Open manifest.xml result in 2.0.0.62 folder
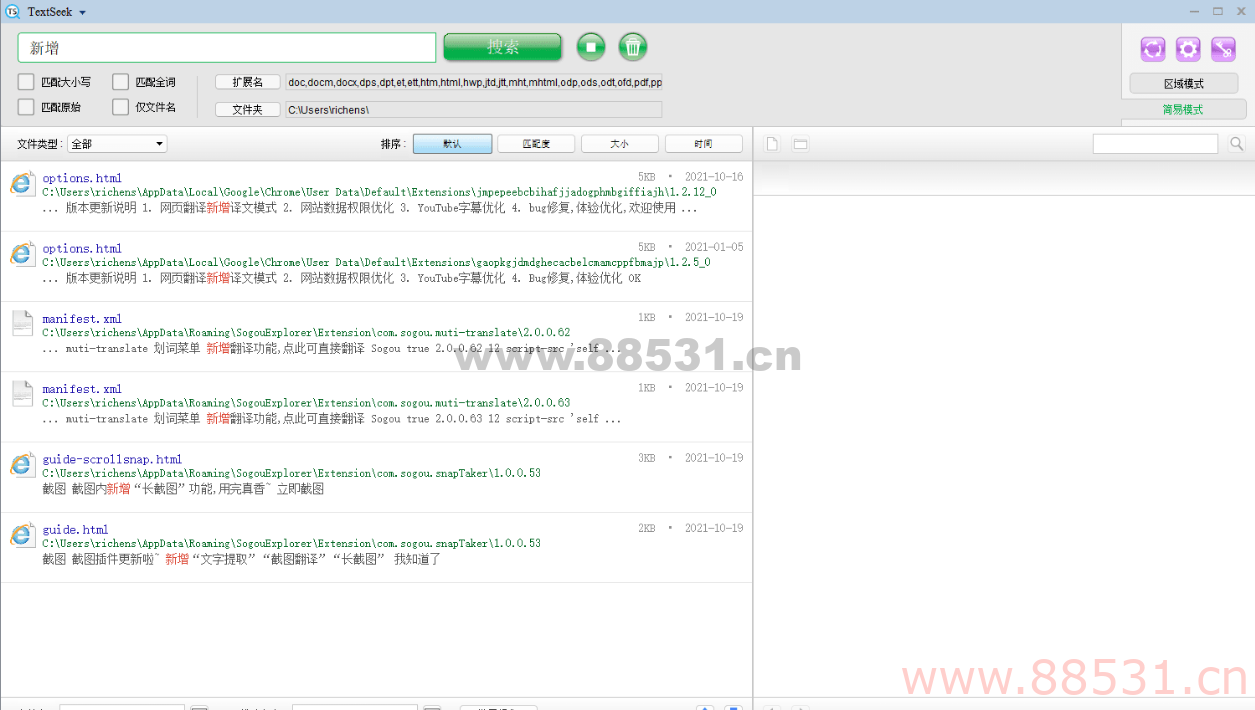This screenshot has width=1255, height=710. click(x=82, y=319)
